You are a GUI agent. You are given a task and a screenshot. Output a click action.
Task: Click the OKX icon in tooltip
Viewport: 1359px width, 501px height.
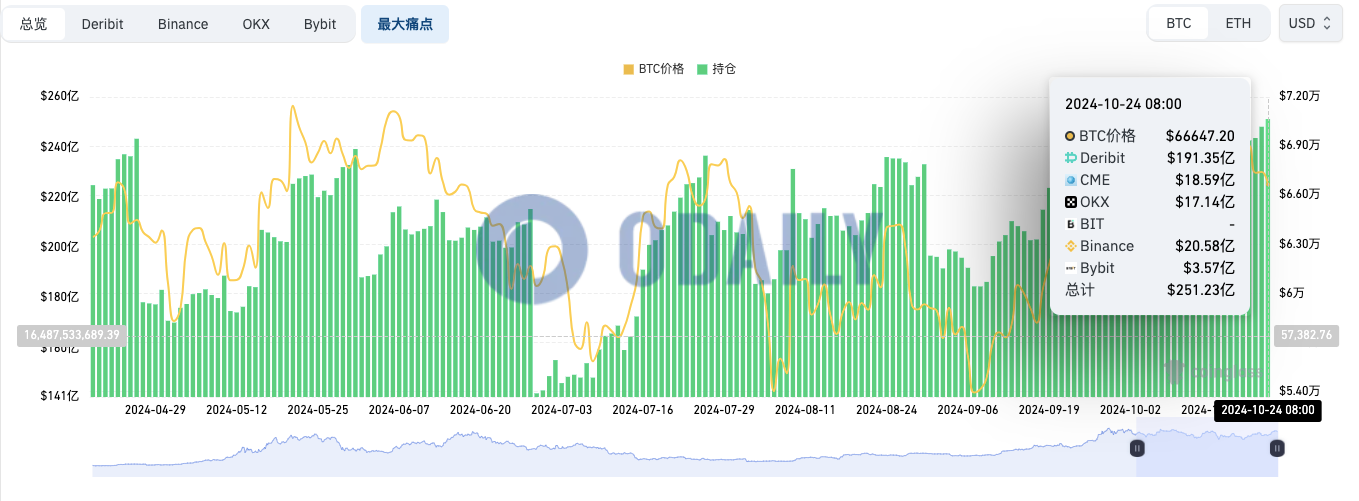(1070, 202)
